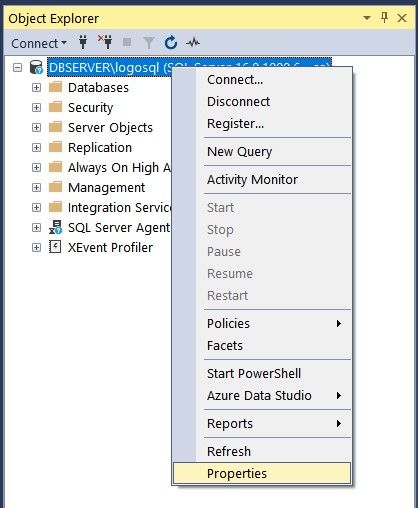Image resolution: width=418 pixels, height=508 pixels.
Task: Select the Security tree item label
Action: pos(91,108)
